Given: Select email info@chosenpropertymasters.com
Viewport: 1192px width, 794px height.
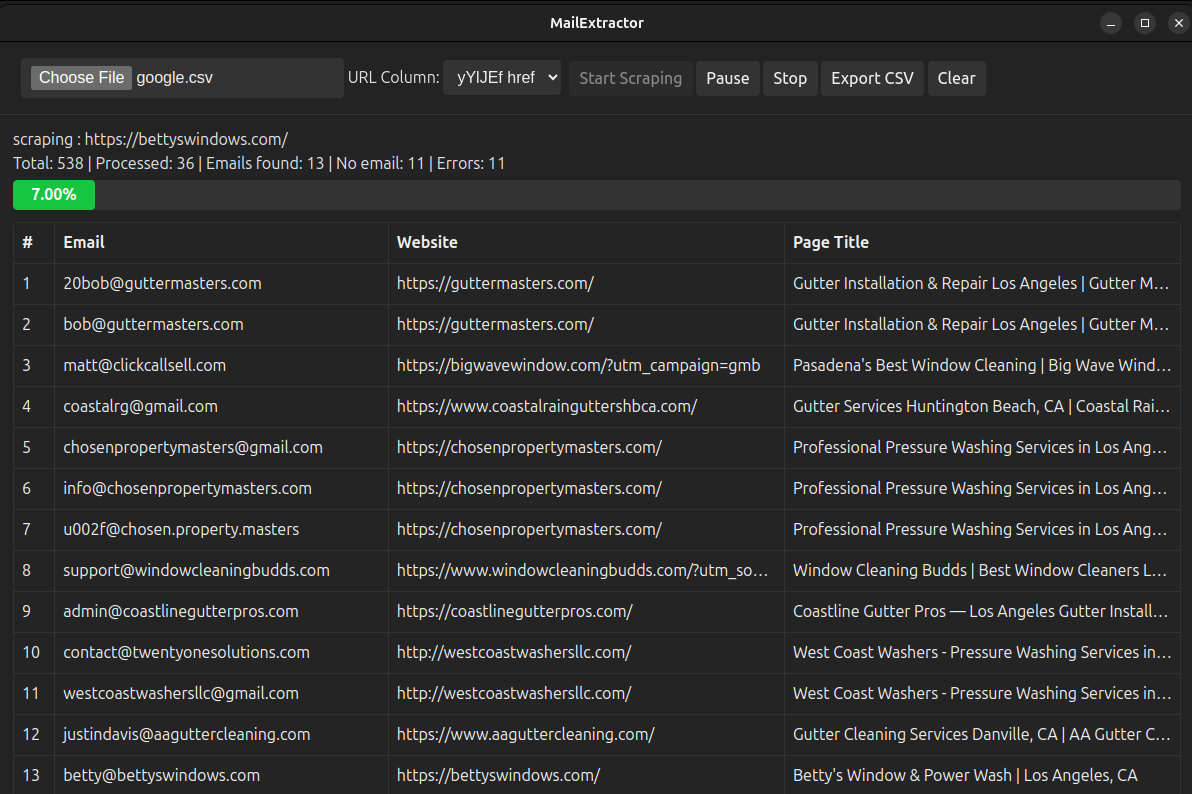Looking at the screenshot, I should pos(187,489).
